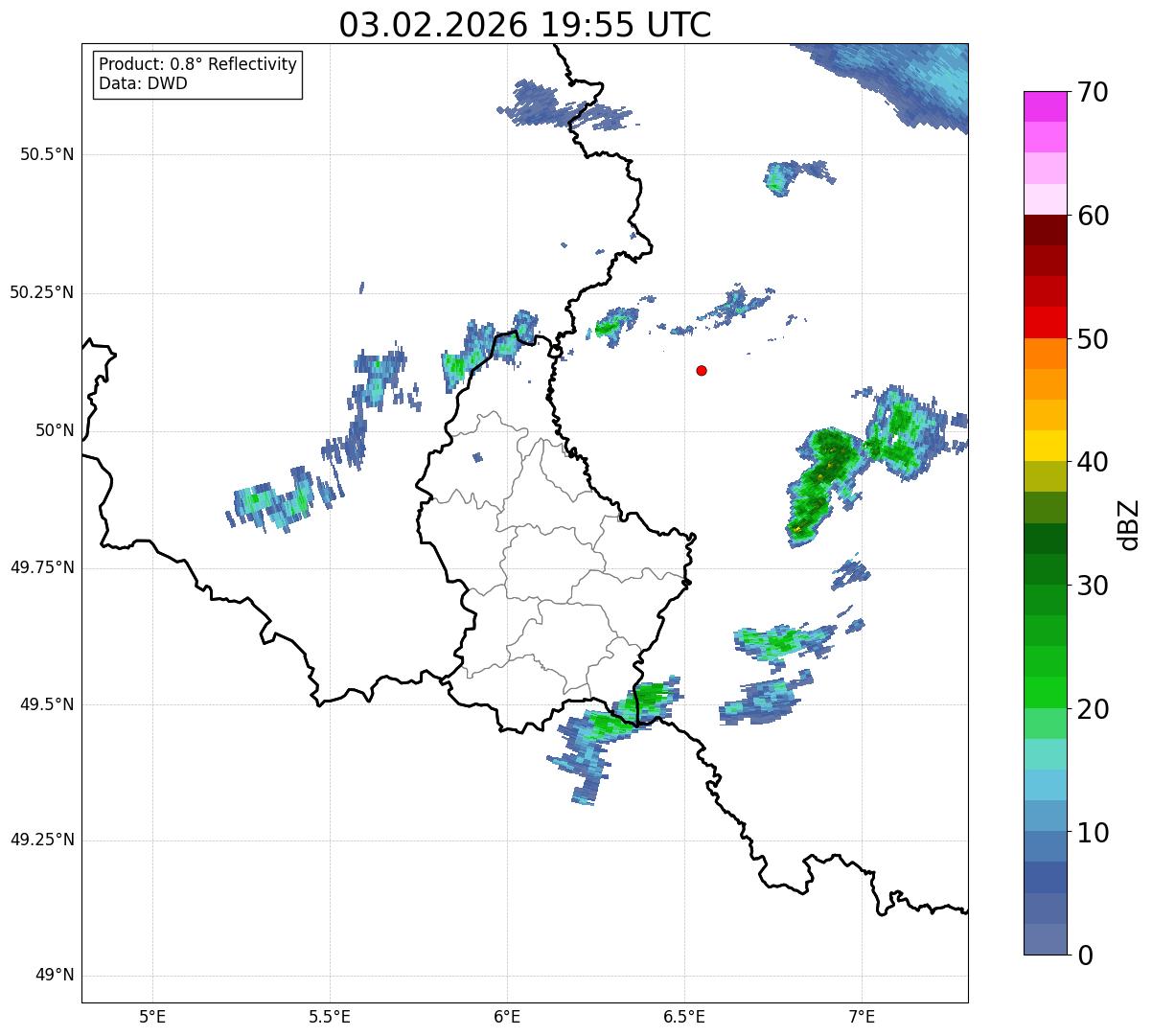Click the 49°N latitude label
1152x1036 pixels.
point(55,976)
